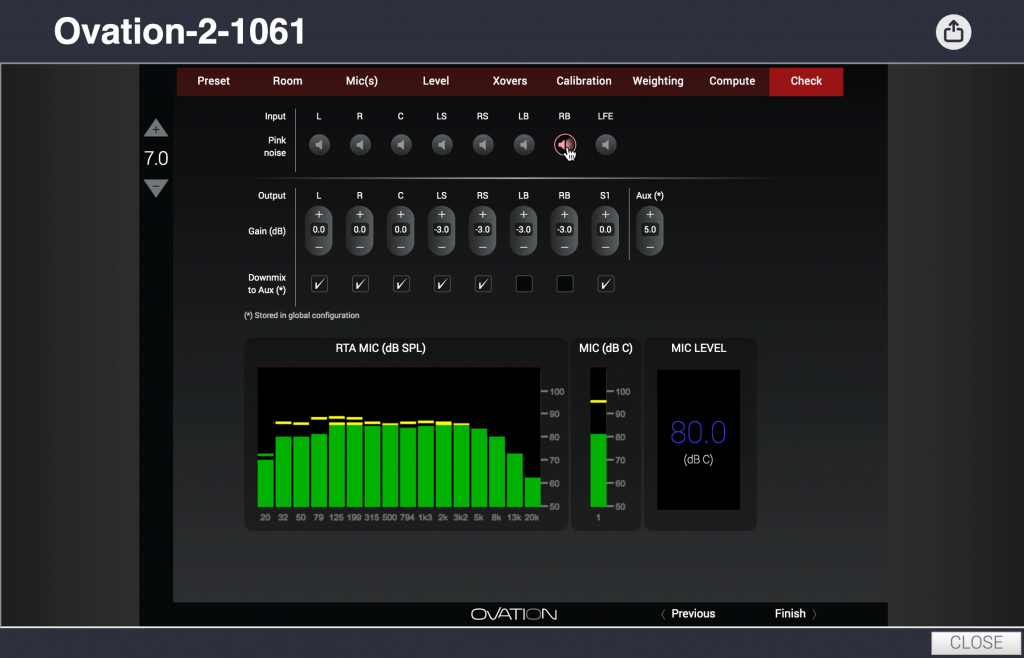Play pink noise on input C
Viewport: 1024px width, 658px height.
(x=401, y=144)
